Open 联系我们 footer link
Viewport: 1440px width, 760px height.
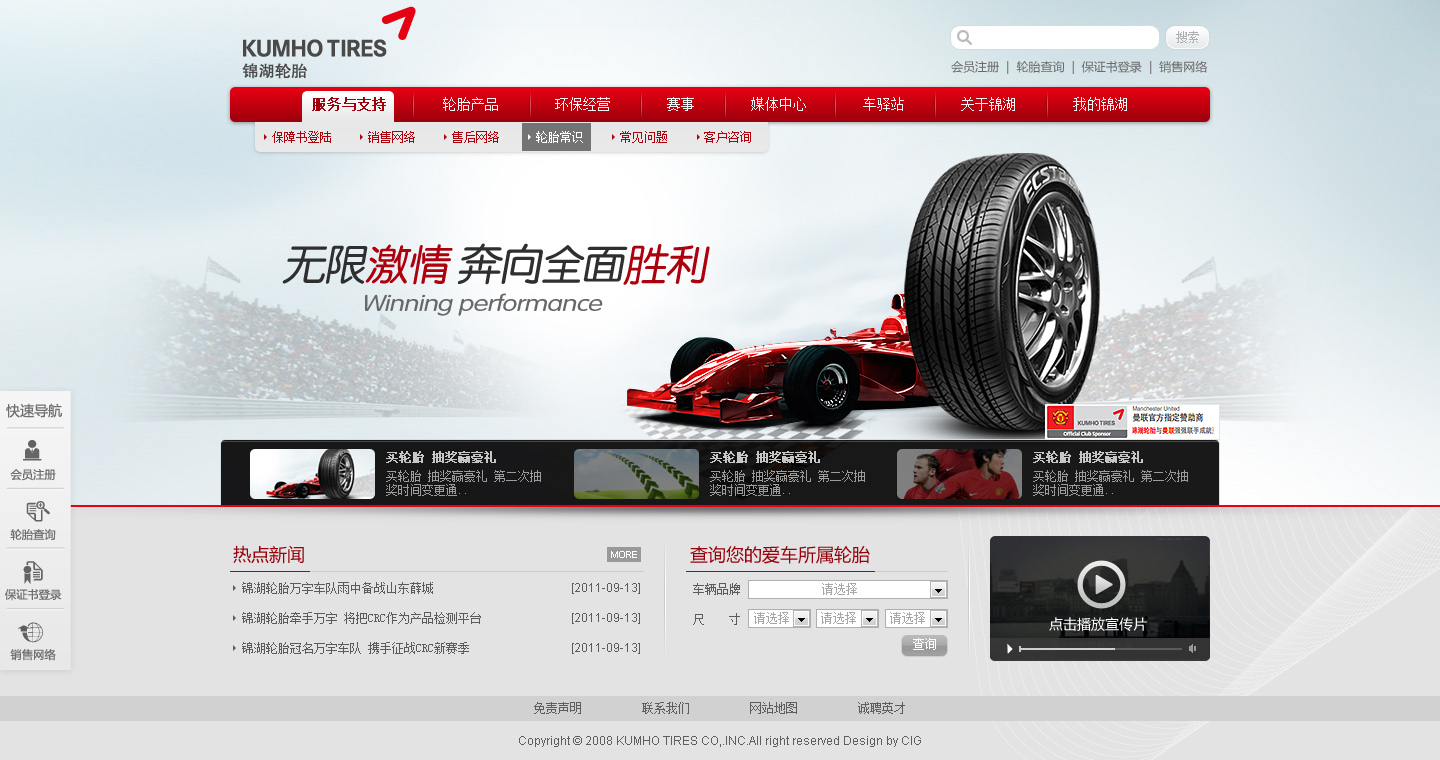[x=665, y=708]
